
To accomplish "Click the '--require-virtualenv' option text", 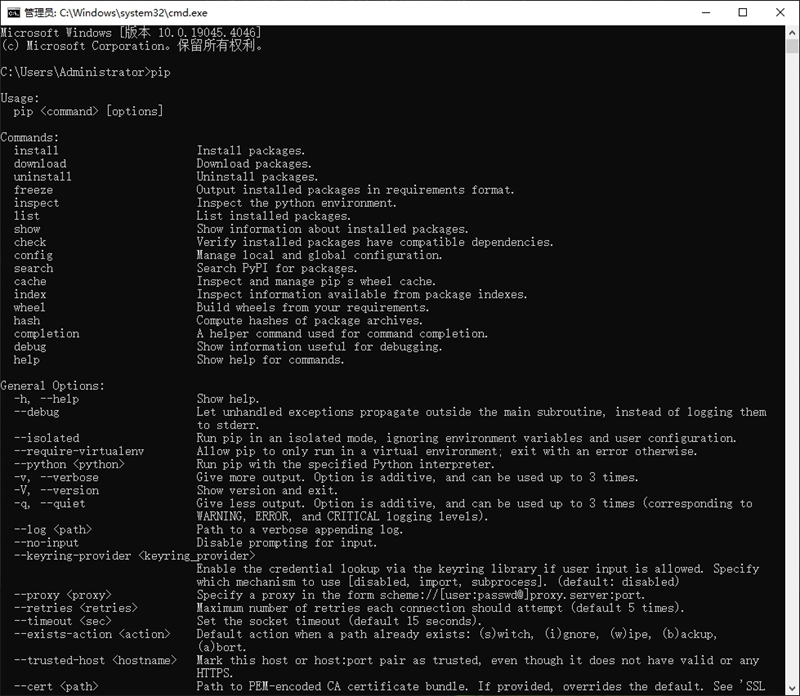I will click(x=79, y=451).
